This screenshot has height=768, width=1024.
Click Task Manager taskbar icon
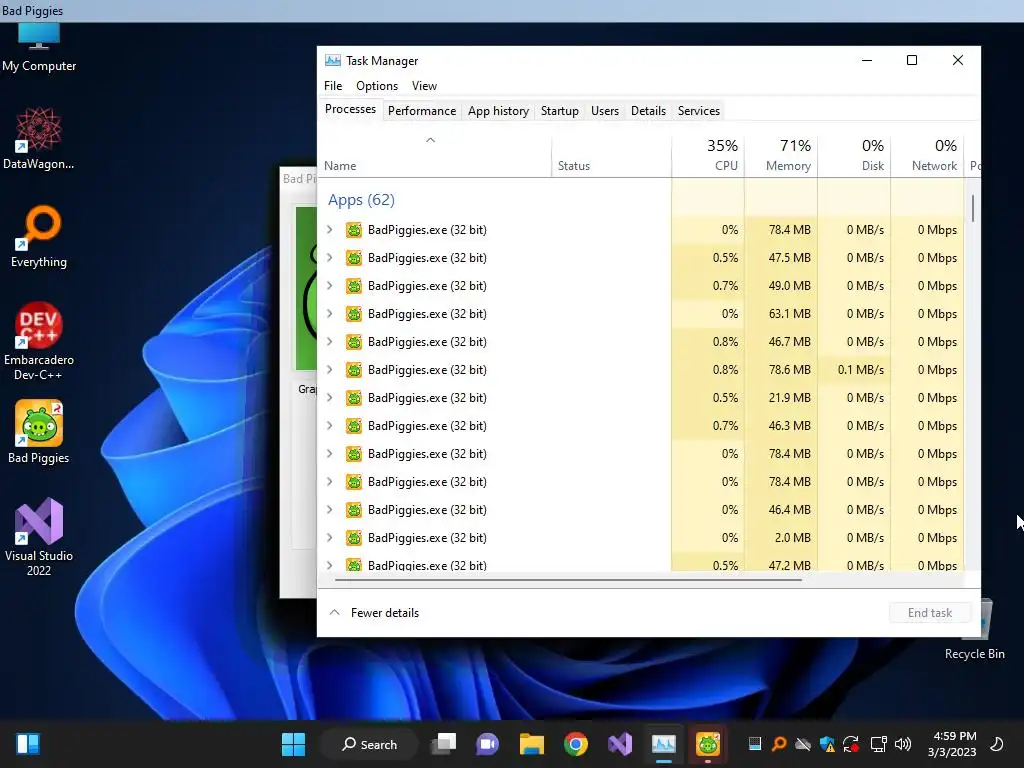coord(664,744)
